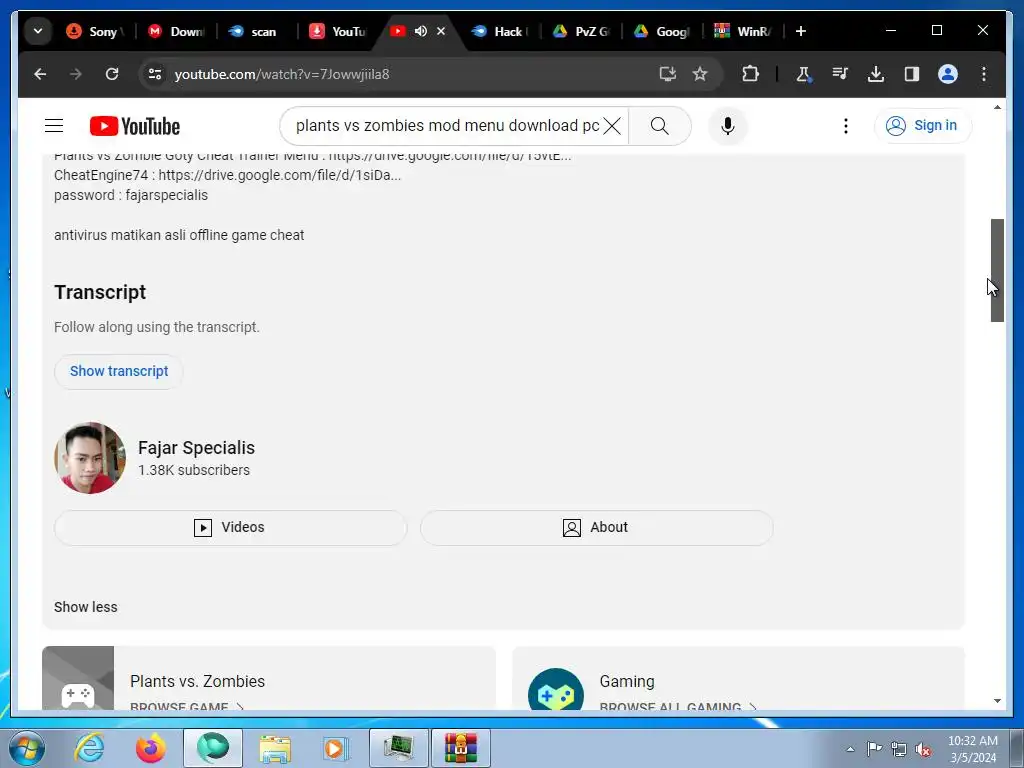View site information icon in address bar
The width and height of the screenshot is (1024, 768).
[x=155, y=74]
